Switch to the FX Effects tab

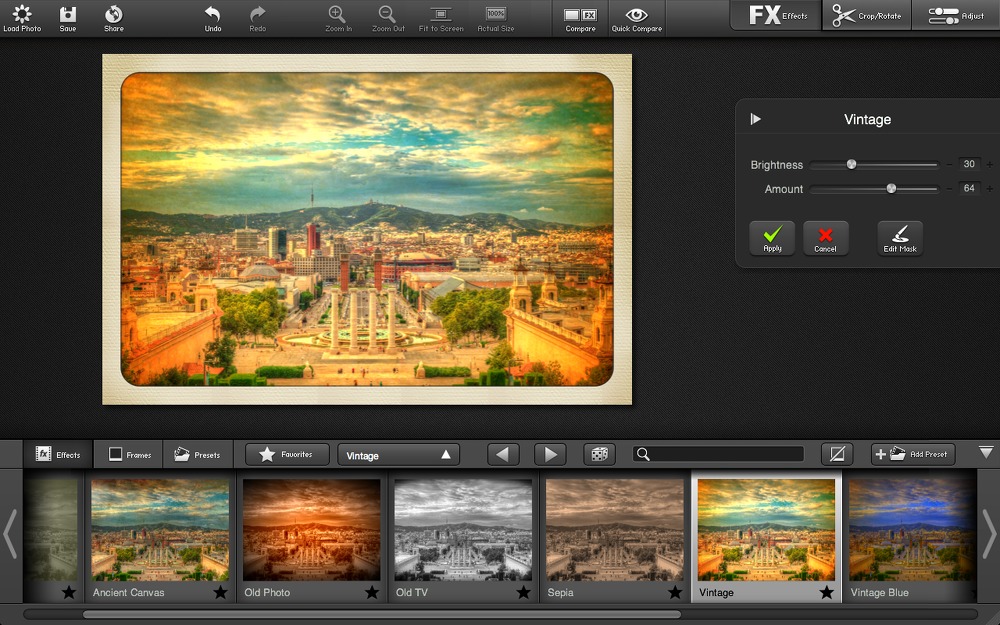tap(777, 15)
